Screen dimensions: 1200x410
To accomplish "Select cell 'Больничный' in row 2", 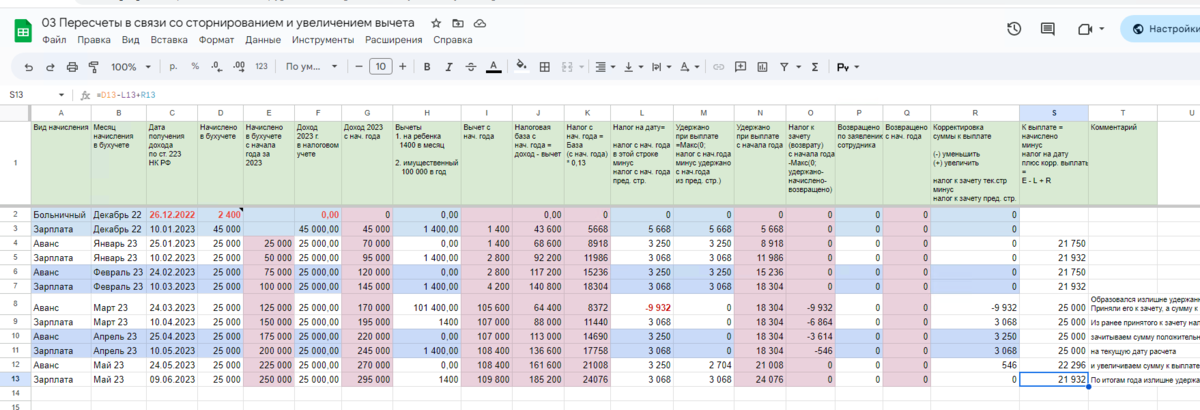I will coord(61,214).
